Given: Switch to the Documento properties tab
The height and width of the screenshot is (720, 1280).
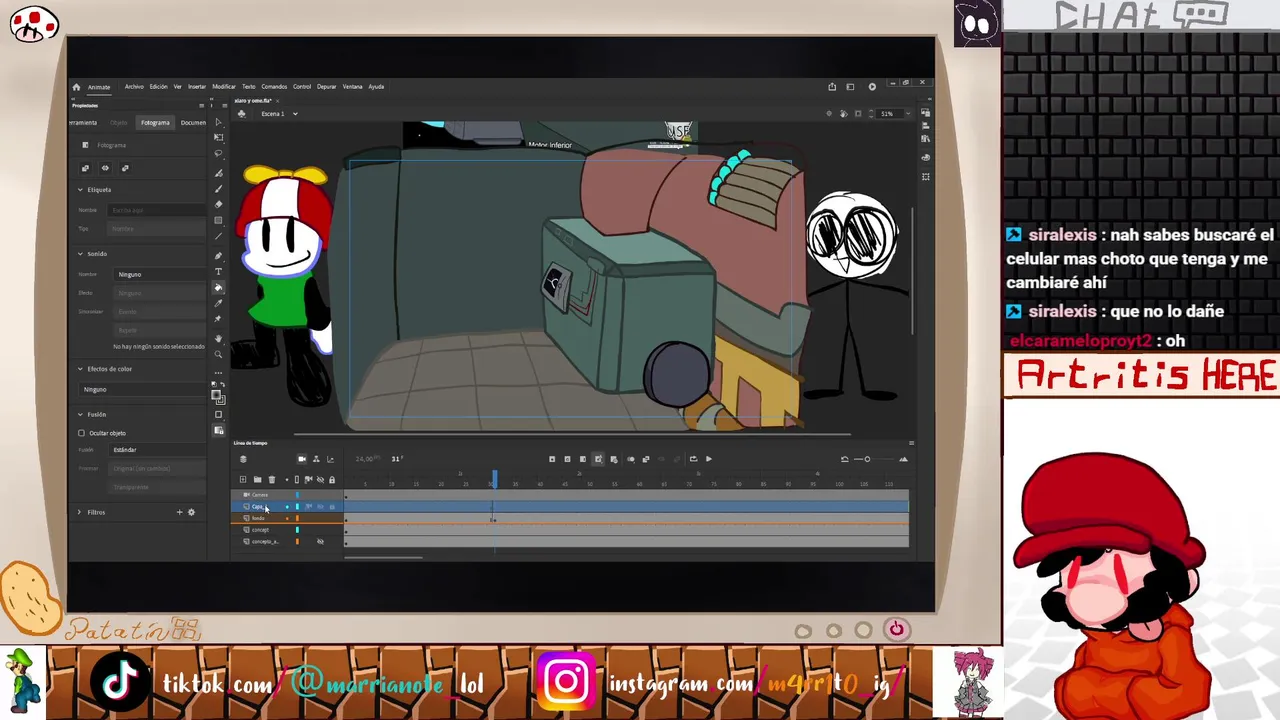Looking at the screenshot, I should [x=193, y=122].
